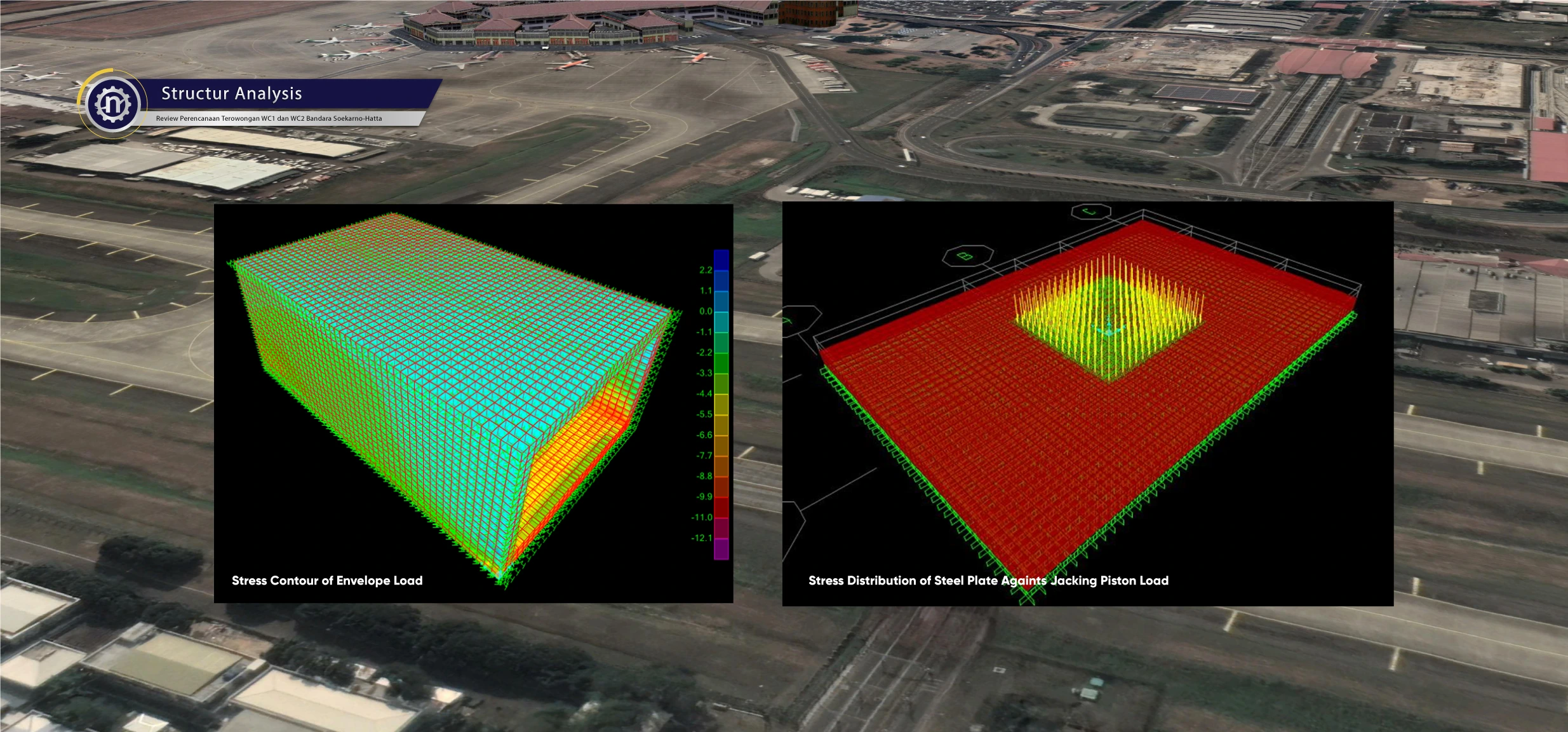Click the cyan axis origin symbol on plate
The image size is (1568, 732).
click(x=1109, y=330)
